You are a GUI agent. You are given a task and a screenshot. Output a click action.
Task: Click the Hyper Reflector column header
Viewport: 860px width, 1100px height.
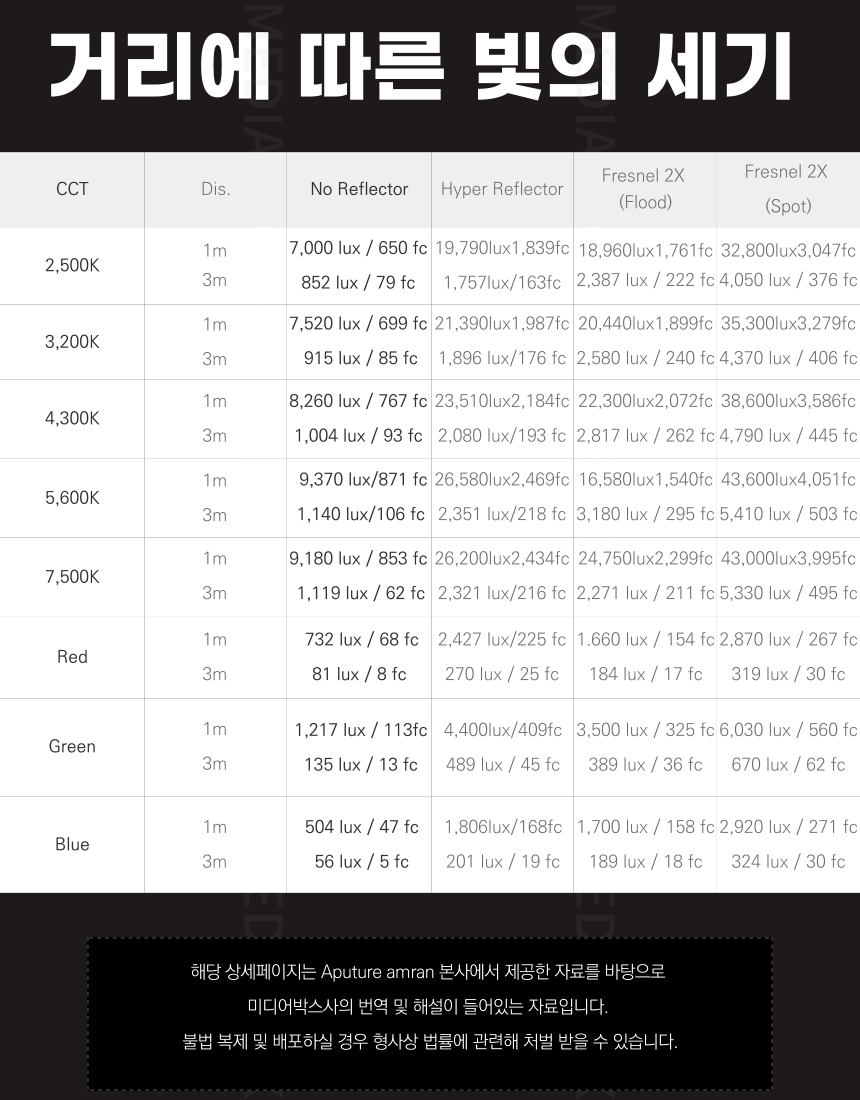pyautogui.click(x=502, y=189)
